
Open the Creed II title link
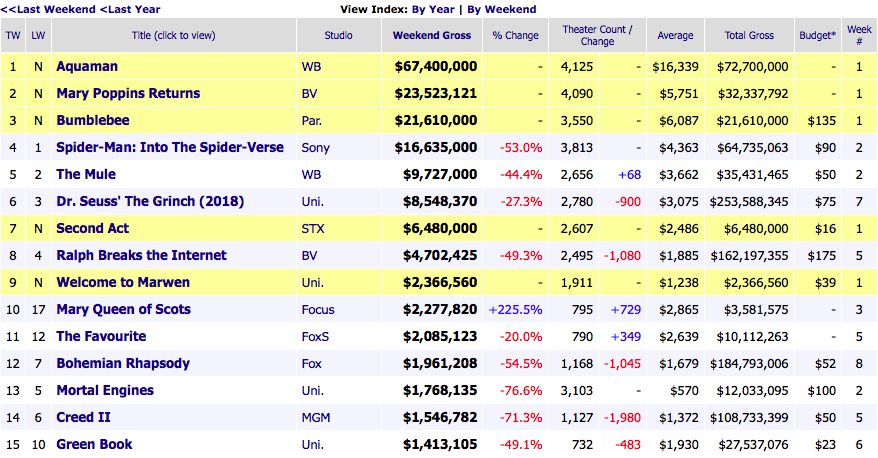point(83,417)
